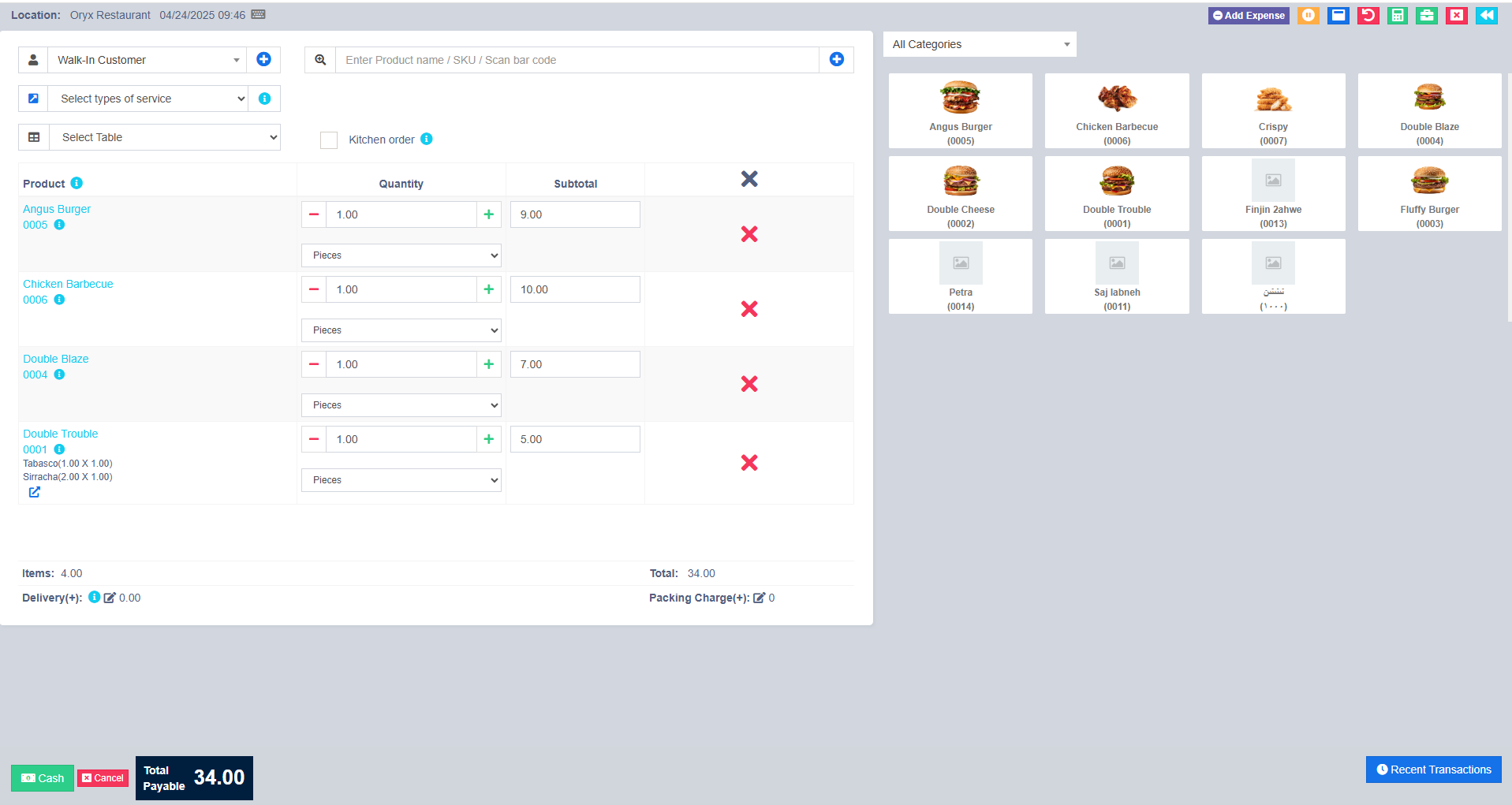This screenshot has width=1512, height=805.
Task: Open Recent Transactions button
Action: [x=1434, y=770]
